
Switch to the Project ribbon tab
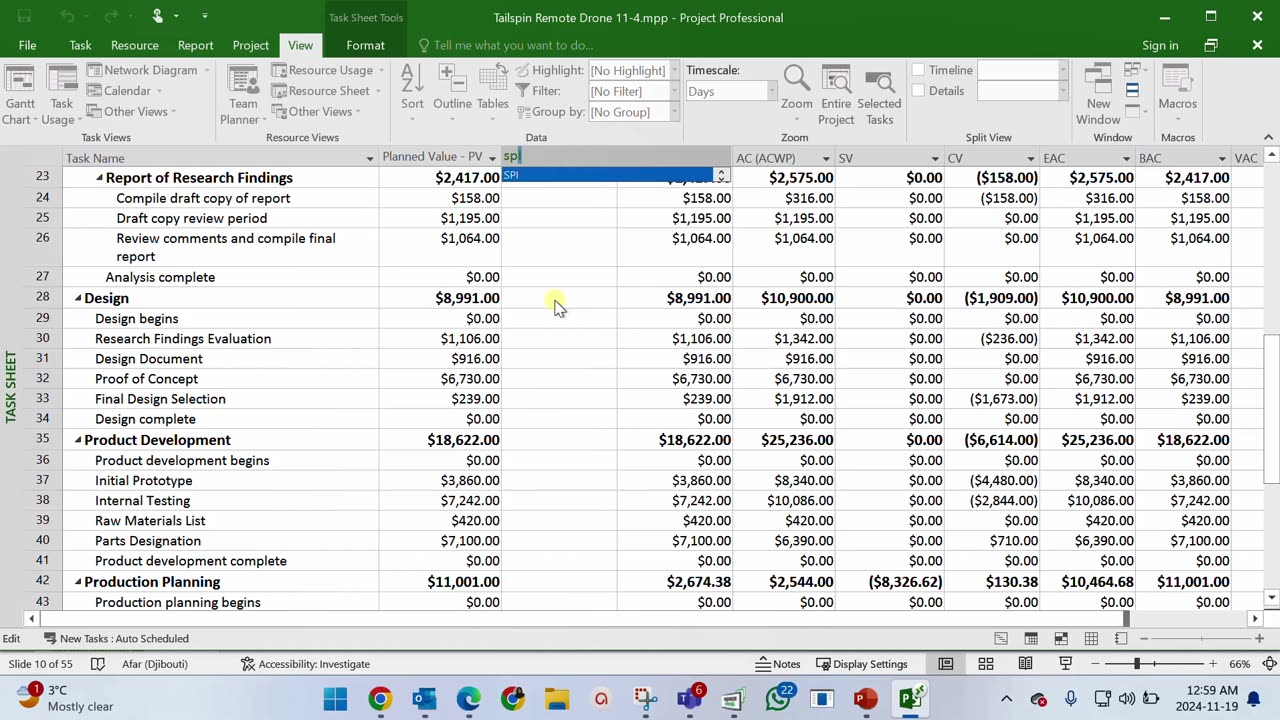pyautogui.click(x=250, y=45)
